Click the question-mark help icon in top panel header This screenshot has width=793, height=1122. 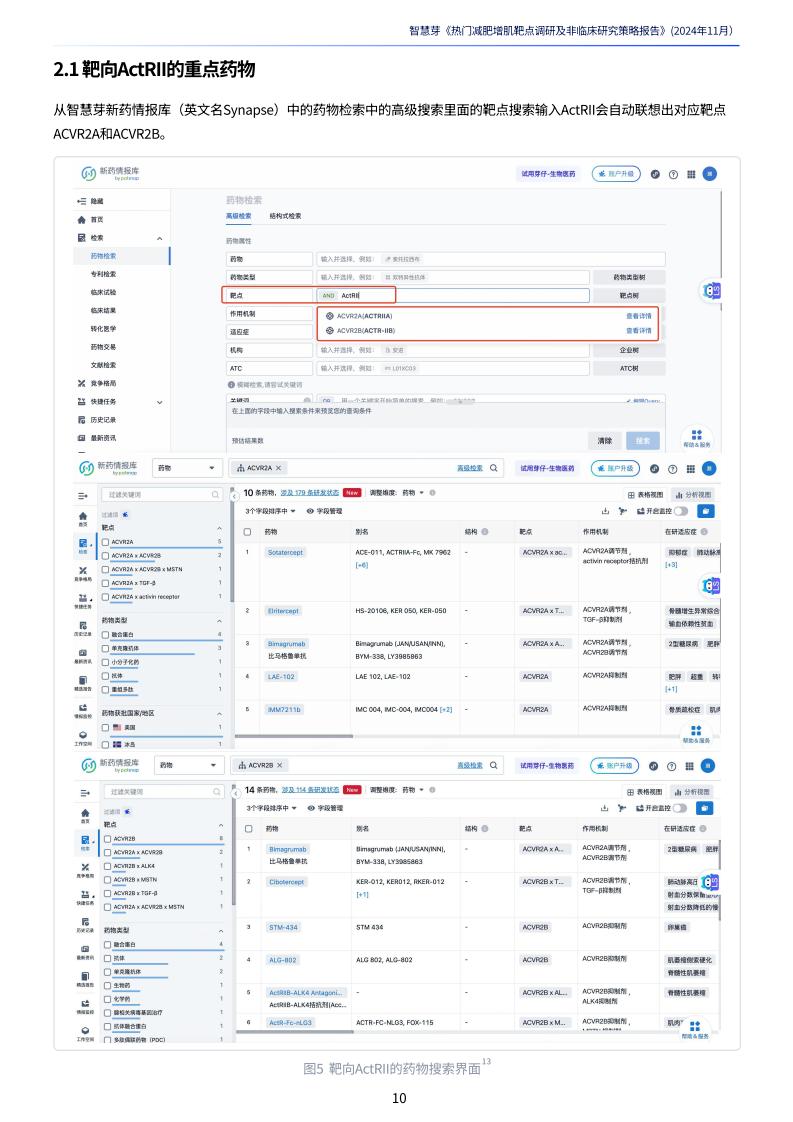673,174
